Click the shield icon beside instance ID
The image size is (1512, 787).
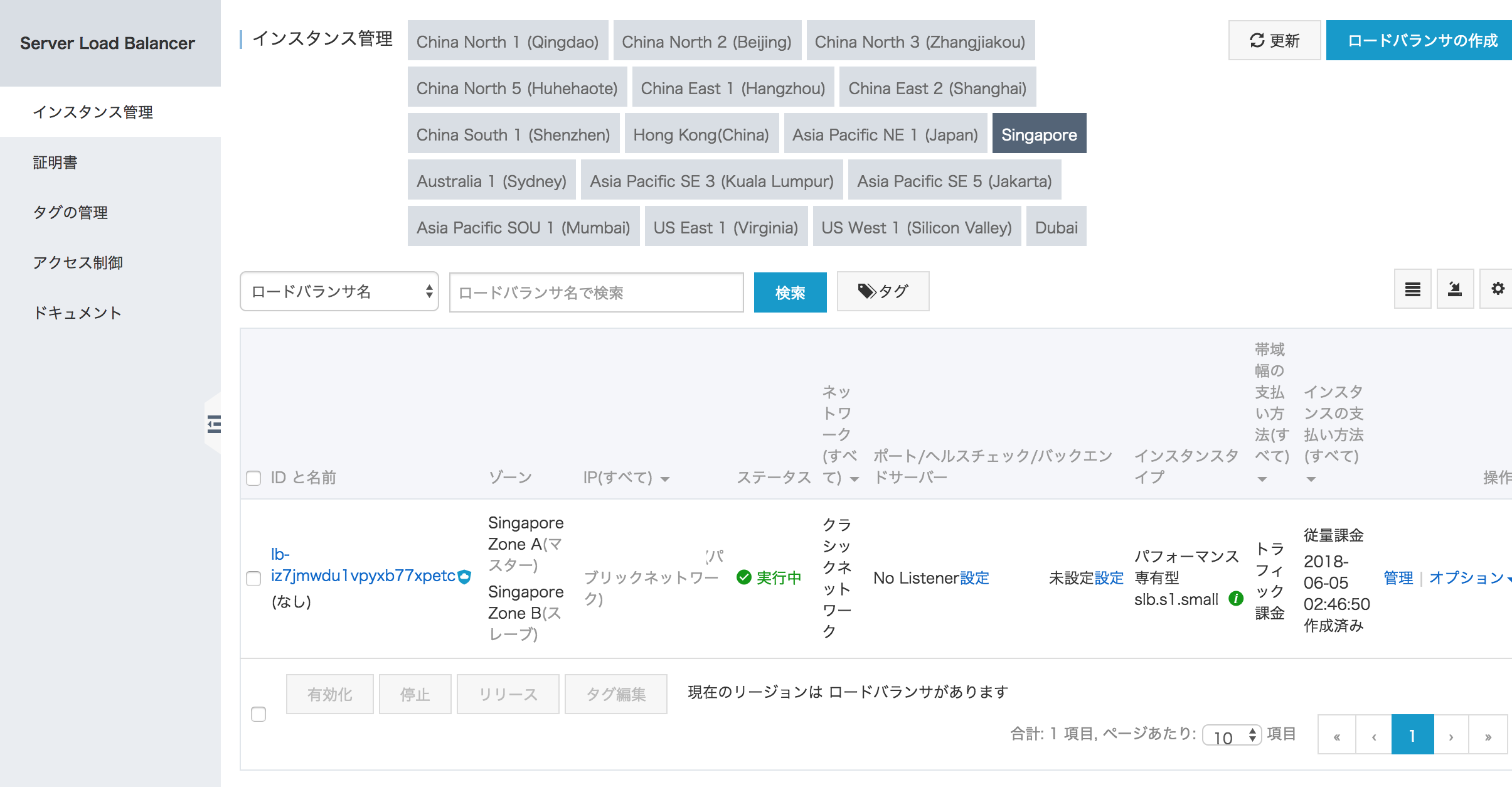(464, 577)
